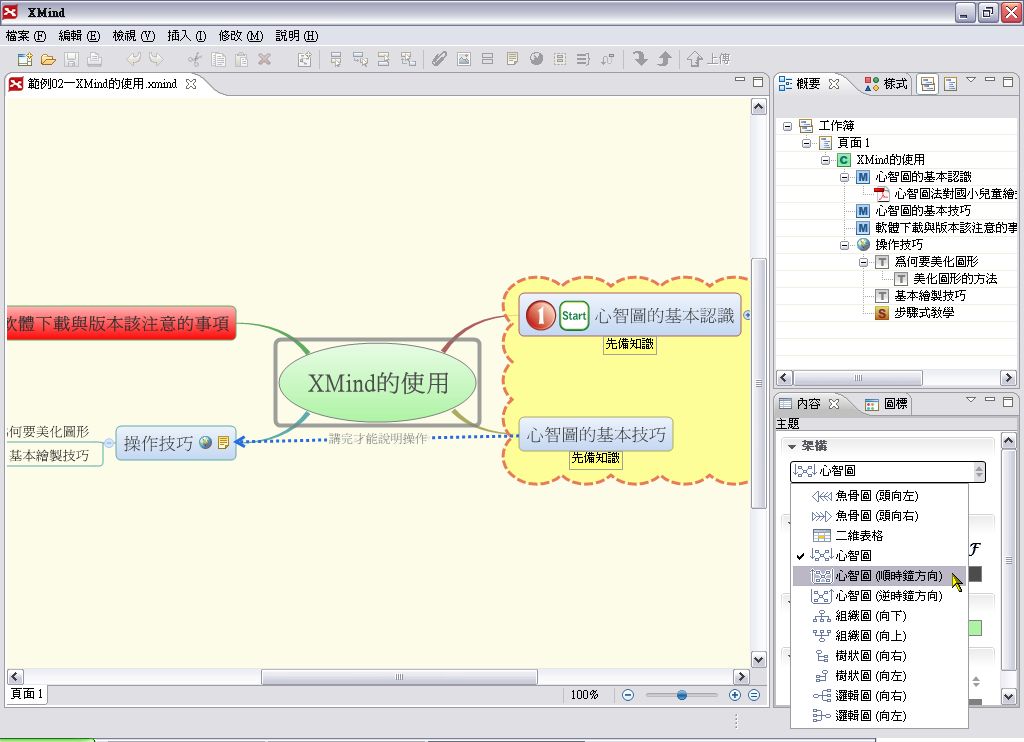Click the 頁面 1 sheet tab
The image size is (1024, 742).
point(27,694)
